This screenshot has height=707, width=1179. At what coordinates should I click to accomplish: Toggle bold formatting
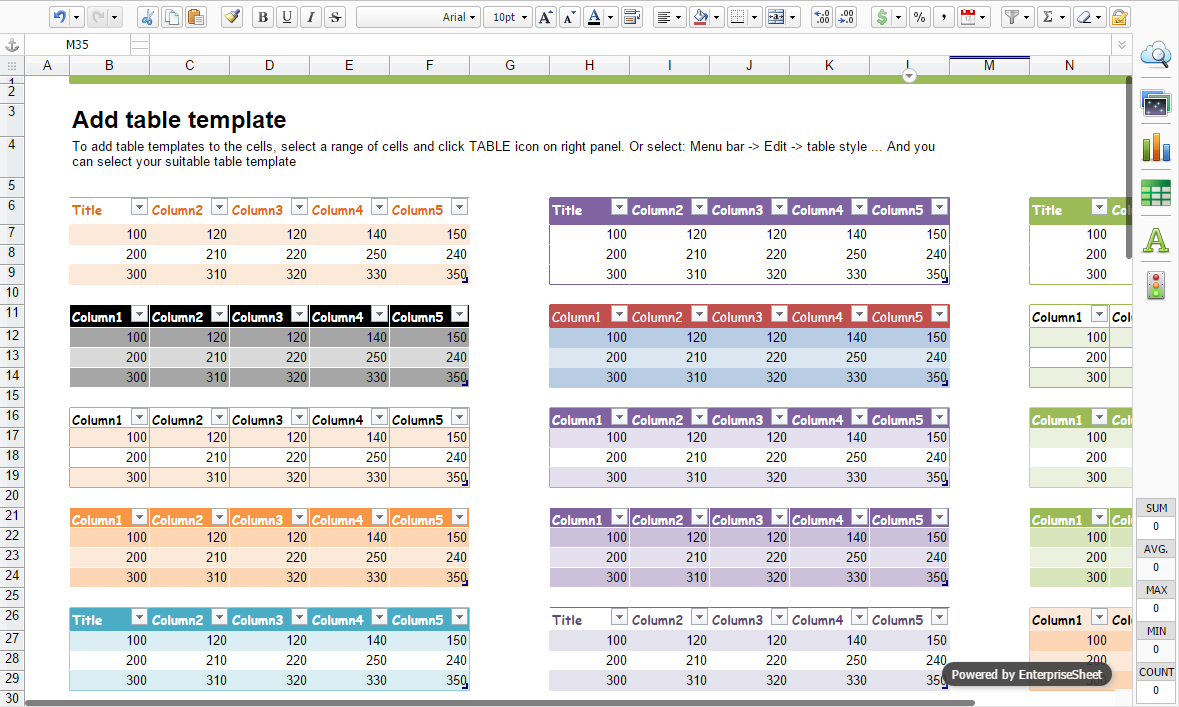coord(263,17)
